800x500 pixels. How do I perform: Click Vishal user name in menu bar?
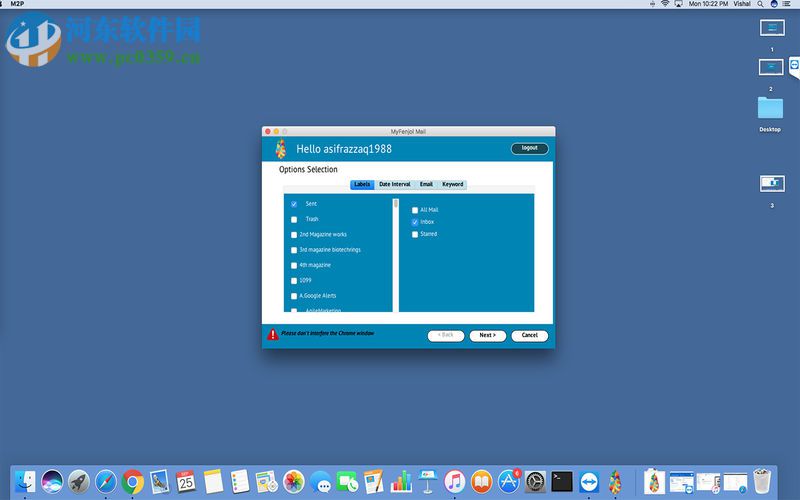(742, 4)
